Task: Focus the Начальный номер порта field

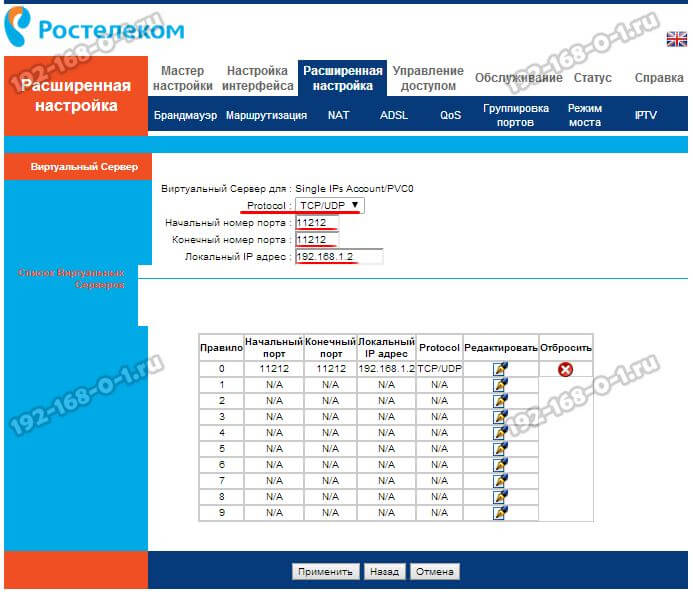Action: click(317, 223)
